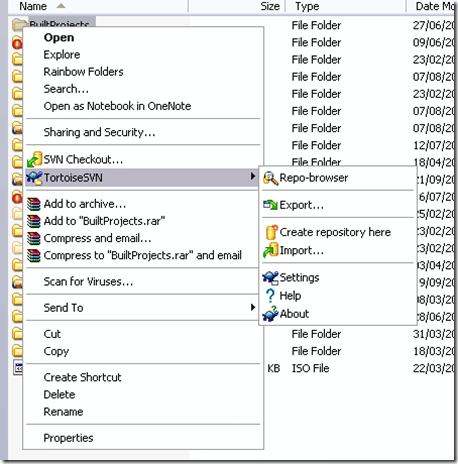Click the Add to archive WinRAR icon
Image resolution: width=458 pixels, height=464 pixels.
[34, 204]
